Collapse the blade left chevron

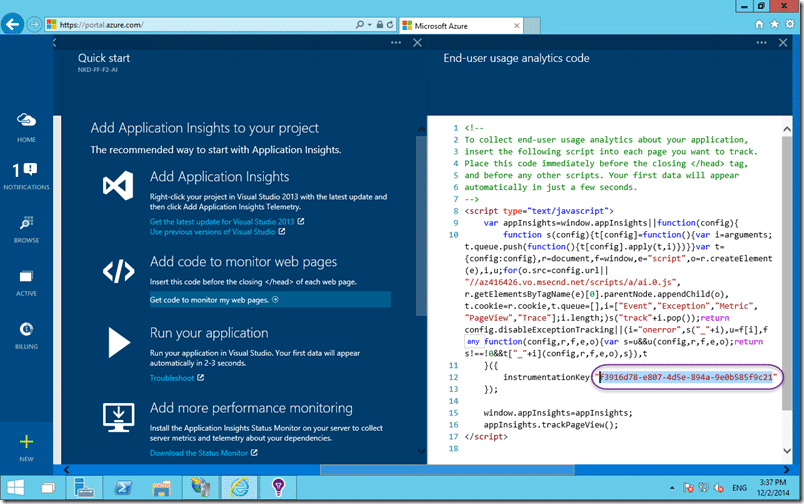(x=55, y=43)
